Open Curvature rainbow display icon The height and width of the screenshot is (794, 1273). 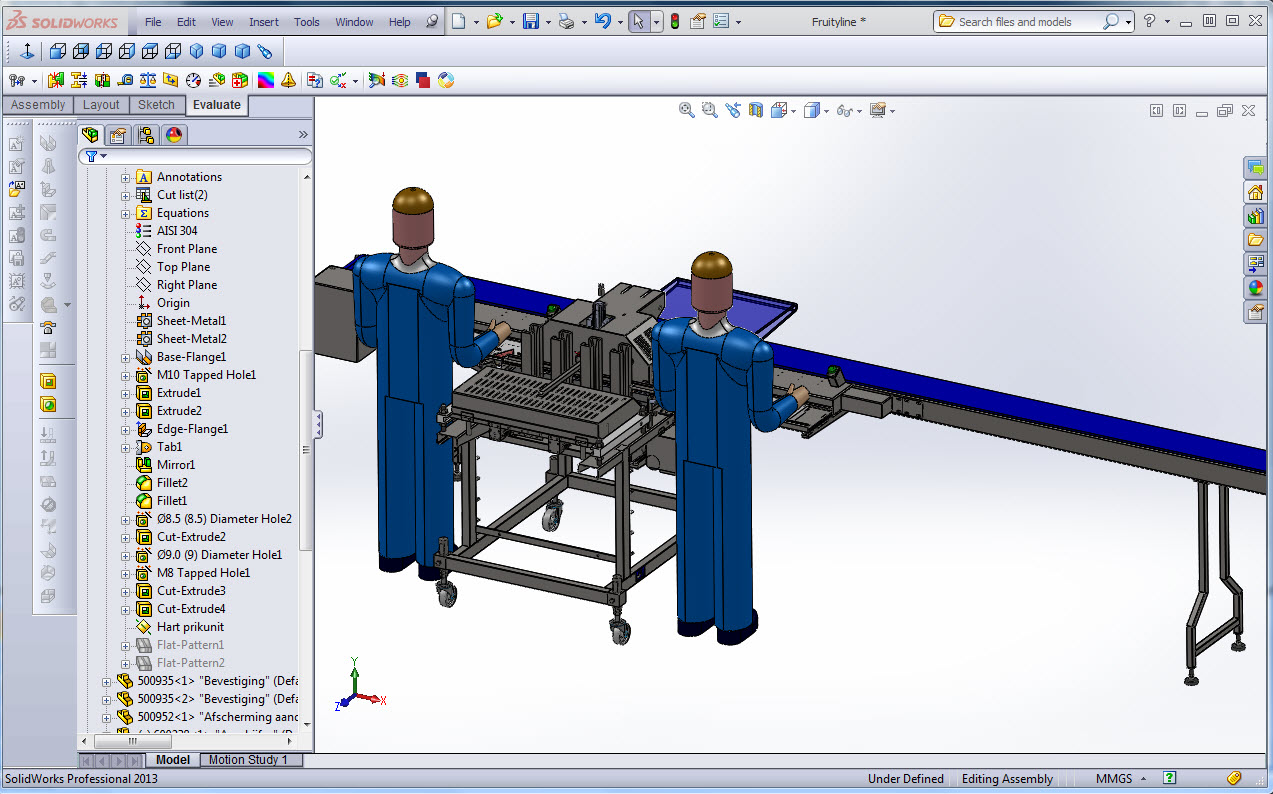265,80
